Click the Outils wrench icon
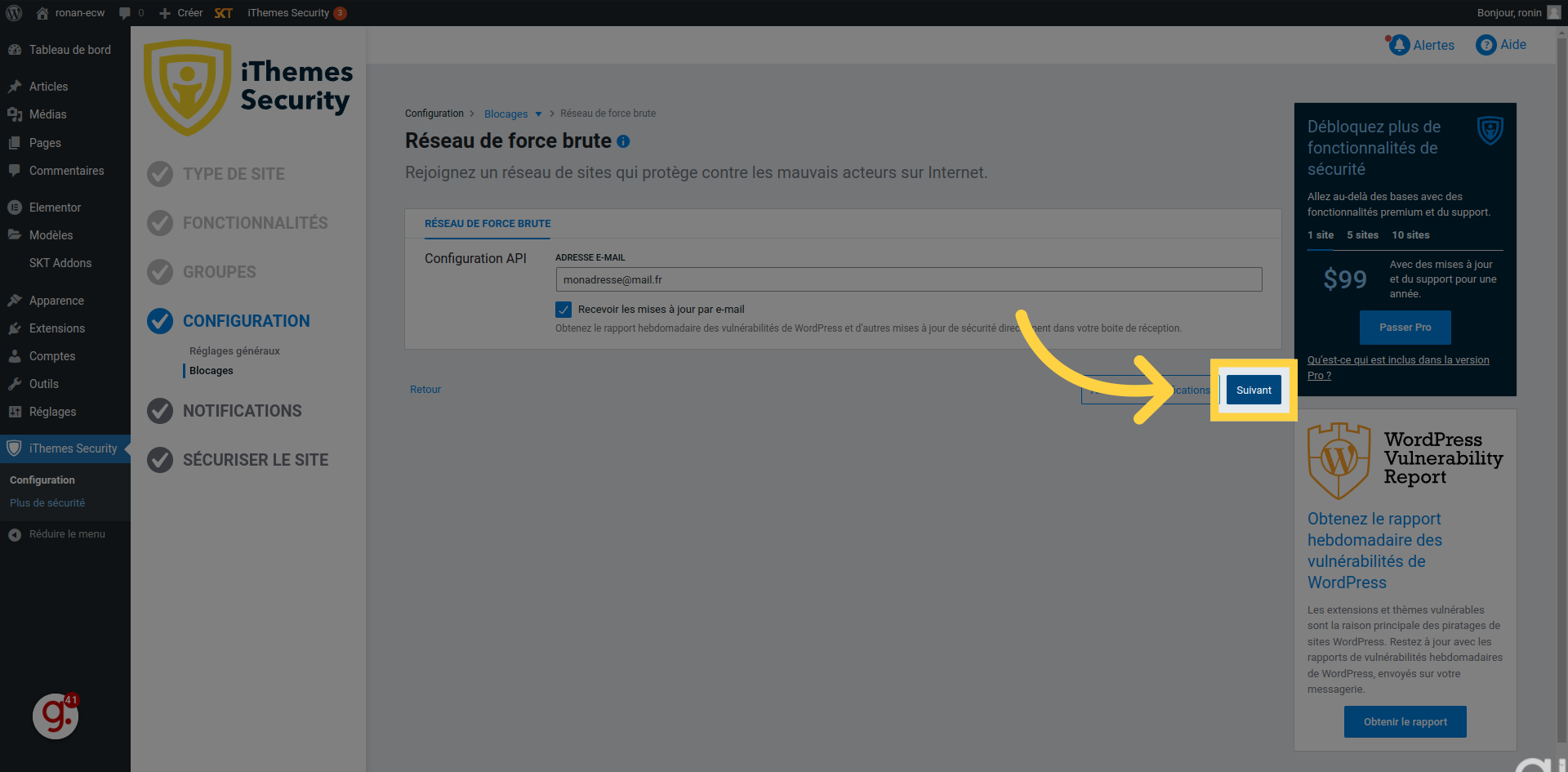The height and width of the screenshot is (772, 1568). point(15,384)
